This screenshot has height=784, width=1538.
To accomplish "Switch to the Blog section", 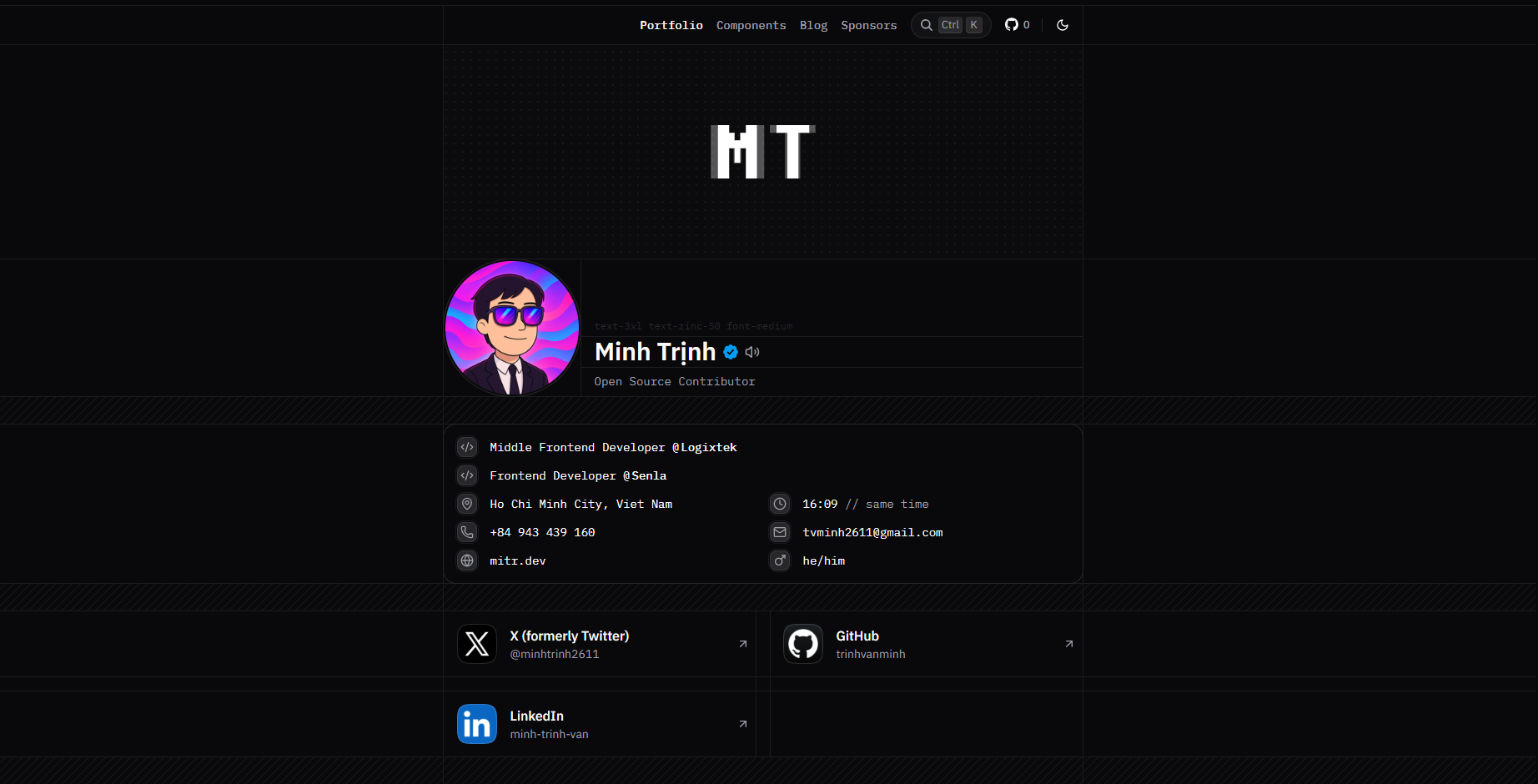I will coord(813,24).
